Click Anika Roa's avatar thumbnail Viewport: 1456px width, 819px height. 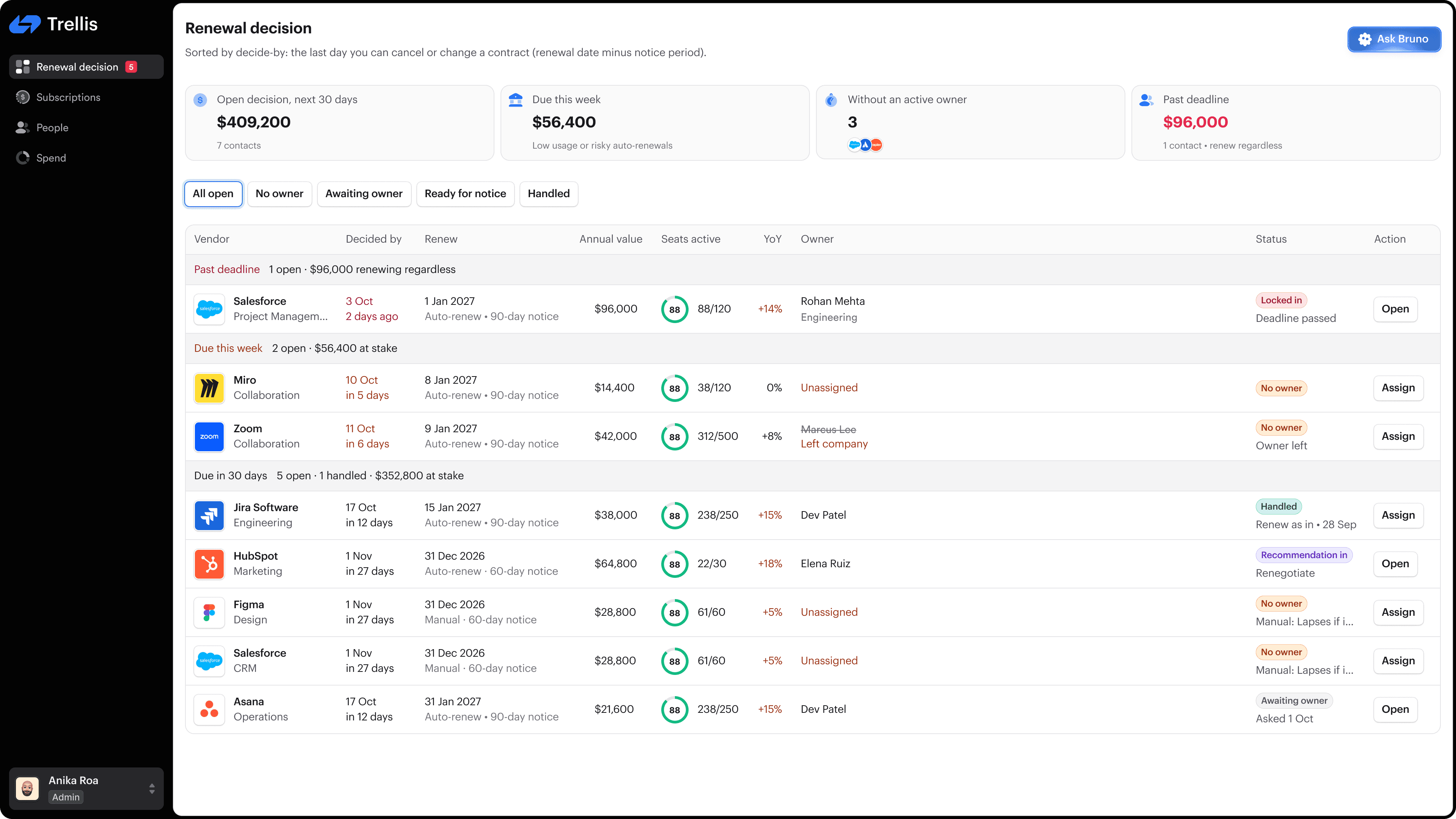tap(27, 789)
